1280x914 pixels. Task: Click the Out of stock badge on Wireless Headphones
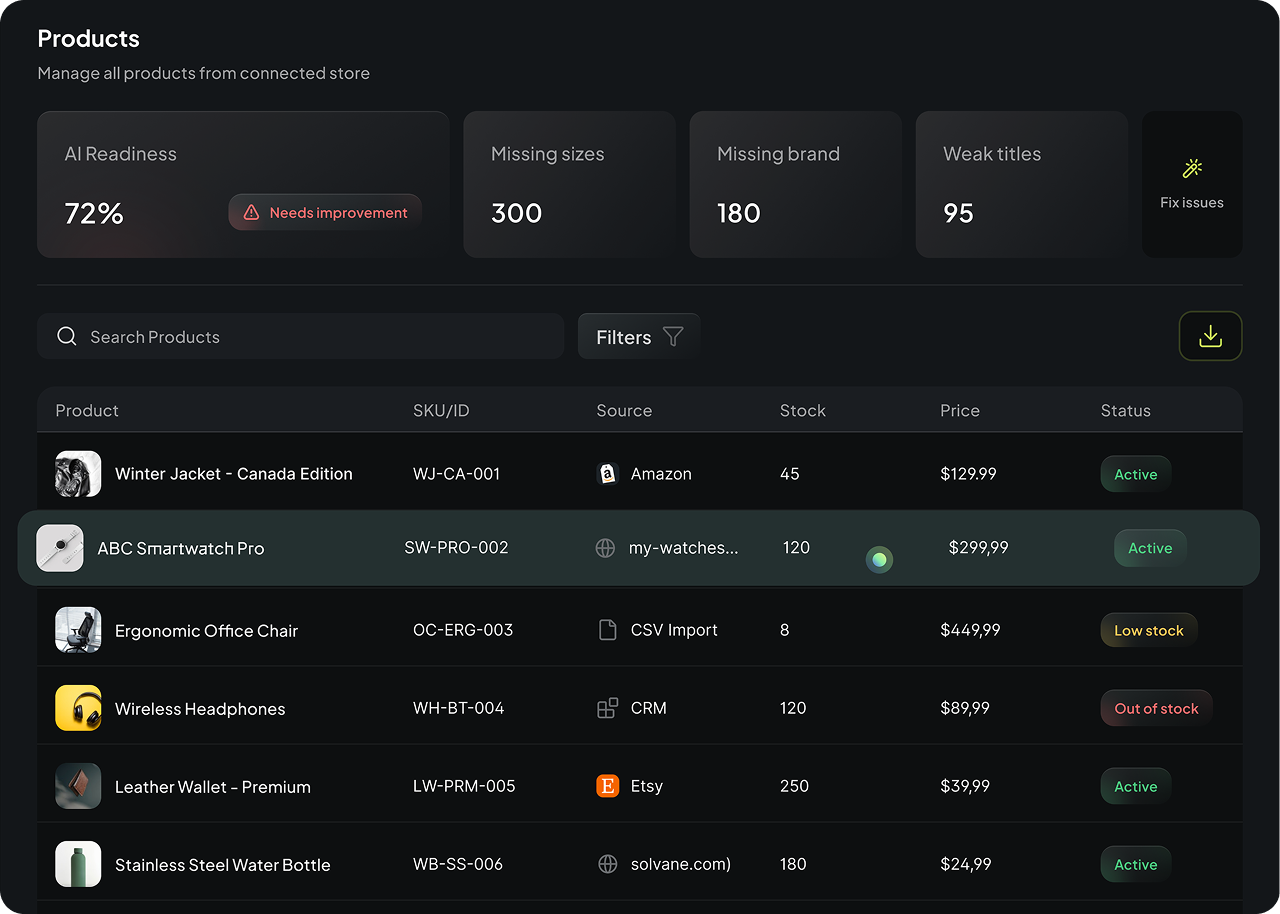(1156, 707)
